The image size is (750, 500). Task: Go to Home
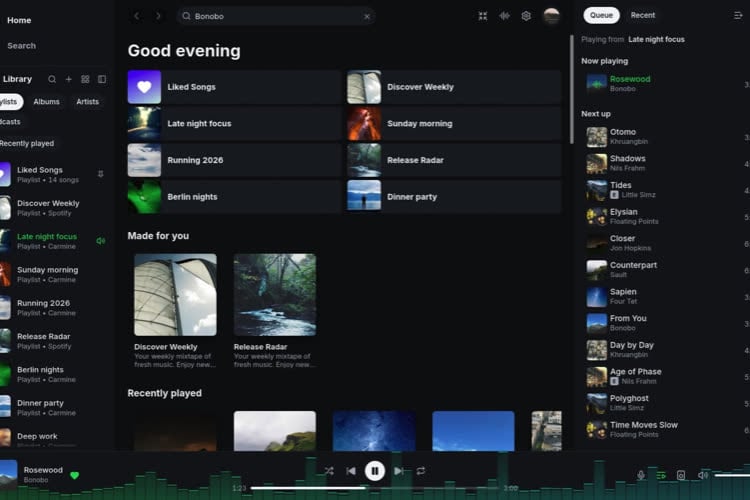click(19, 20)
